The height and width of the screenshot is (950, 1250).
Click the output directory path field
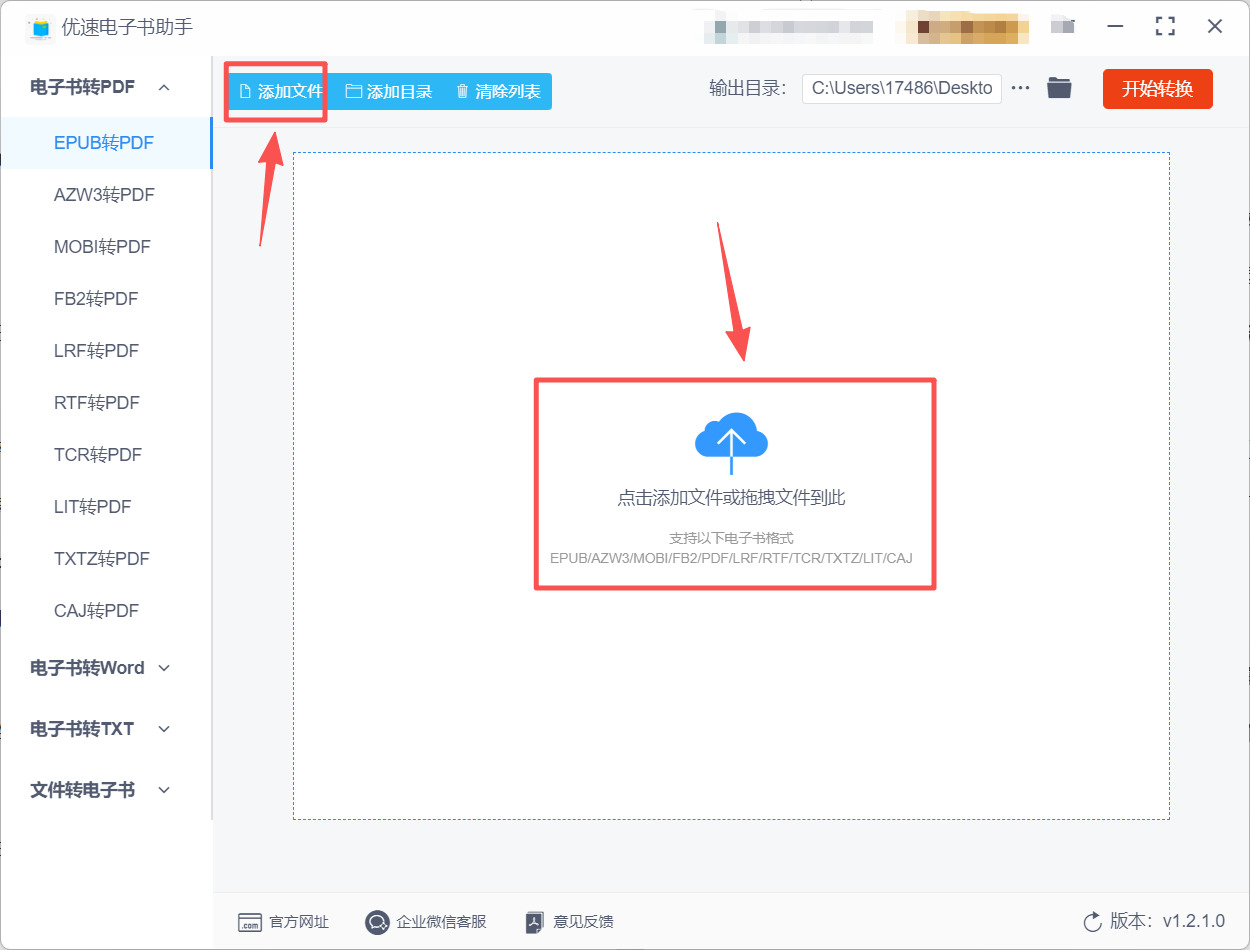click(902, 88)
